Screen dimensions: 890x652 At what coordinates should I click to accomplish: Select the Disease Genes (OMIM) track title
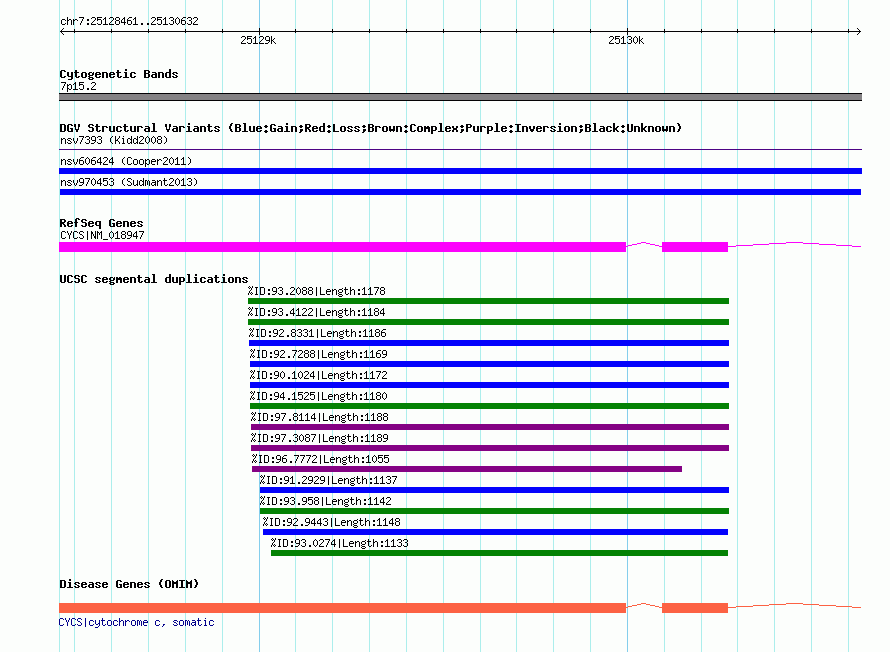[129, 584]
